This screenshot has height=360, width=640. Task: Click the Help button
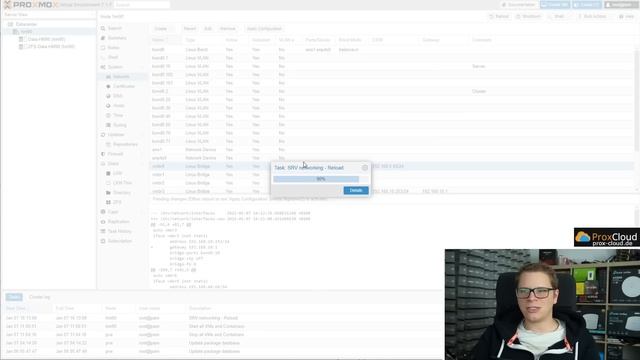point(627,16)
